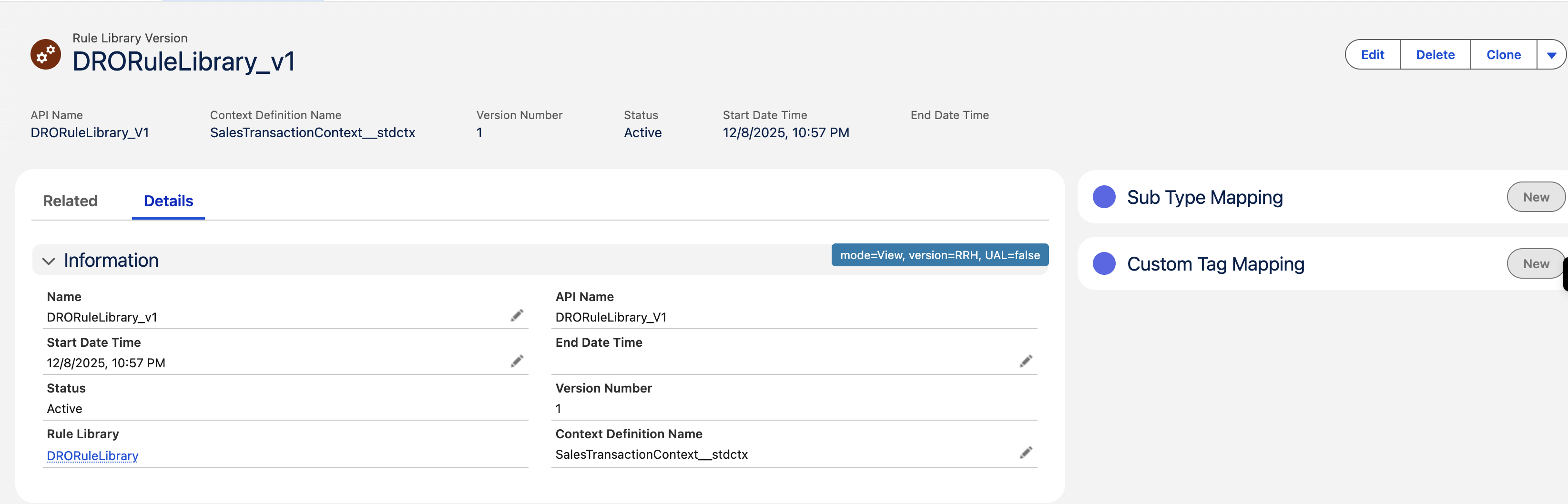Create New Sub Type Mapping

click(1536, 197)
